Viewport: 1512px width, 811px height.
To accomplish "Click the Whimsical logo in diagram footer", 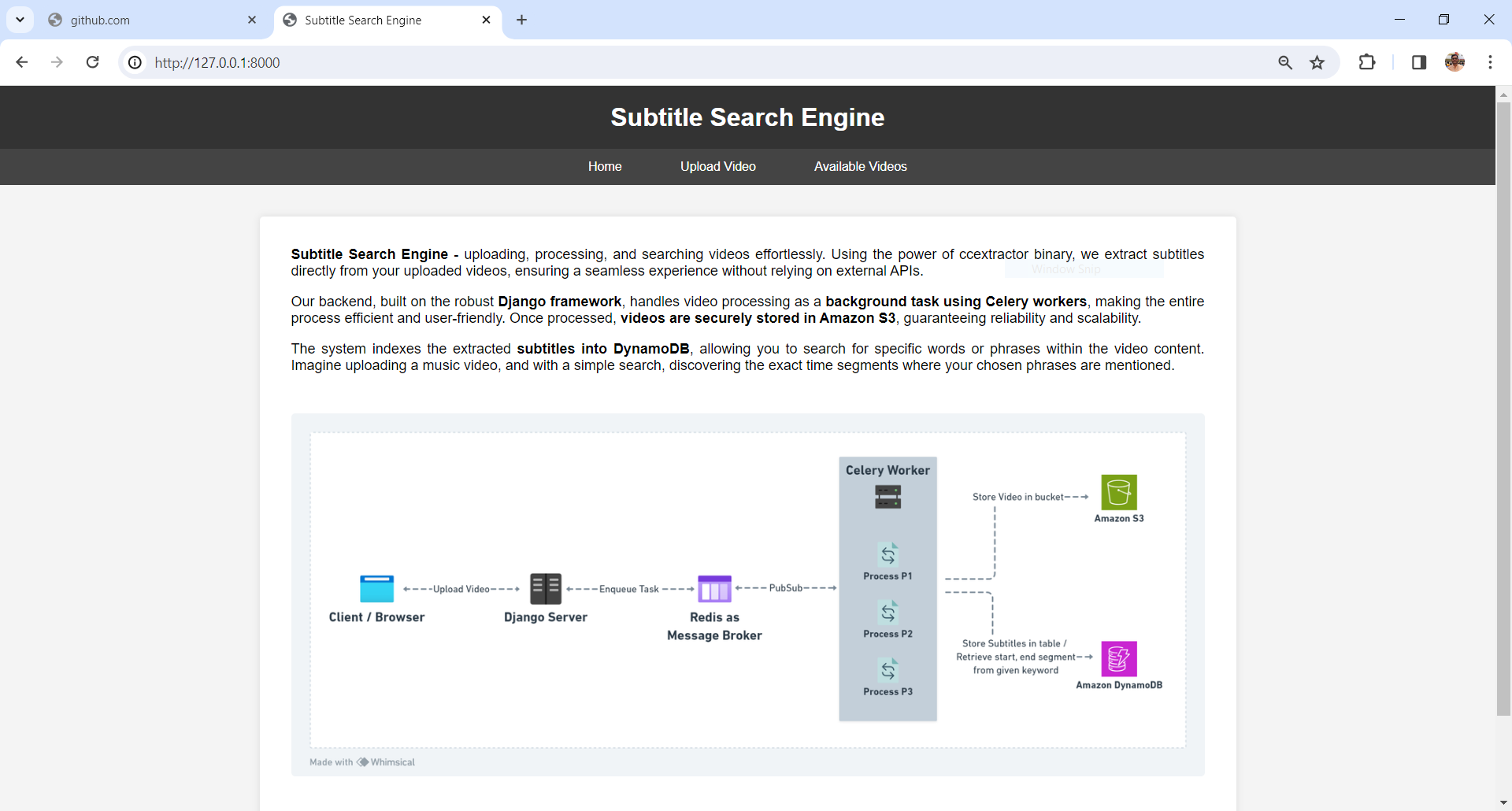I will click(362, 762).
